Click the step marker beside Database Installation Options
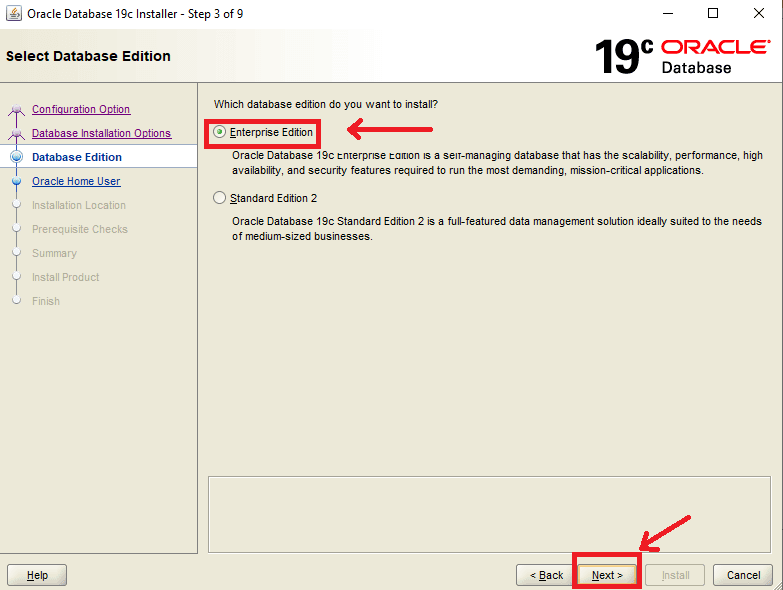Screen dimensions: 783x590 click(16, 133)
